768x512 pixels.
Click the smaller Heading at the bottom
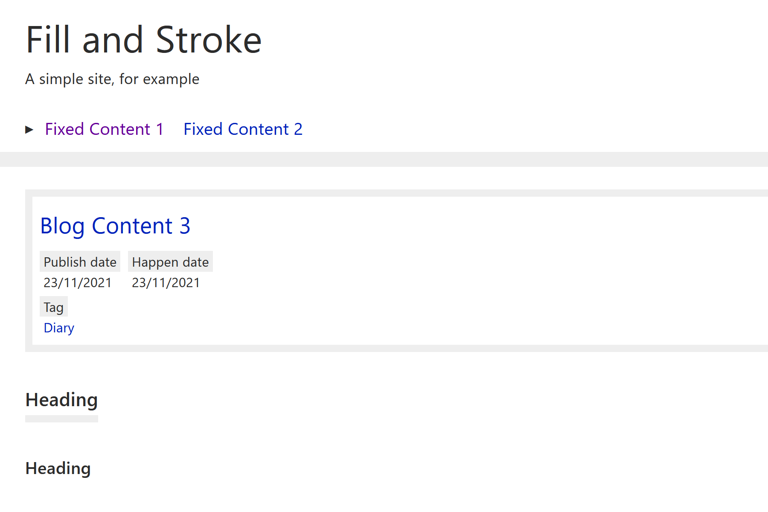pyautogui.click(x=58, y=468)
